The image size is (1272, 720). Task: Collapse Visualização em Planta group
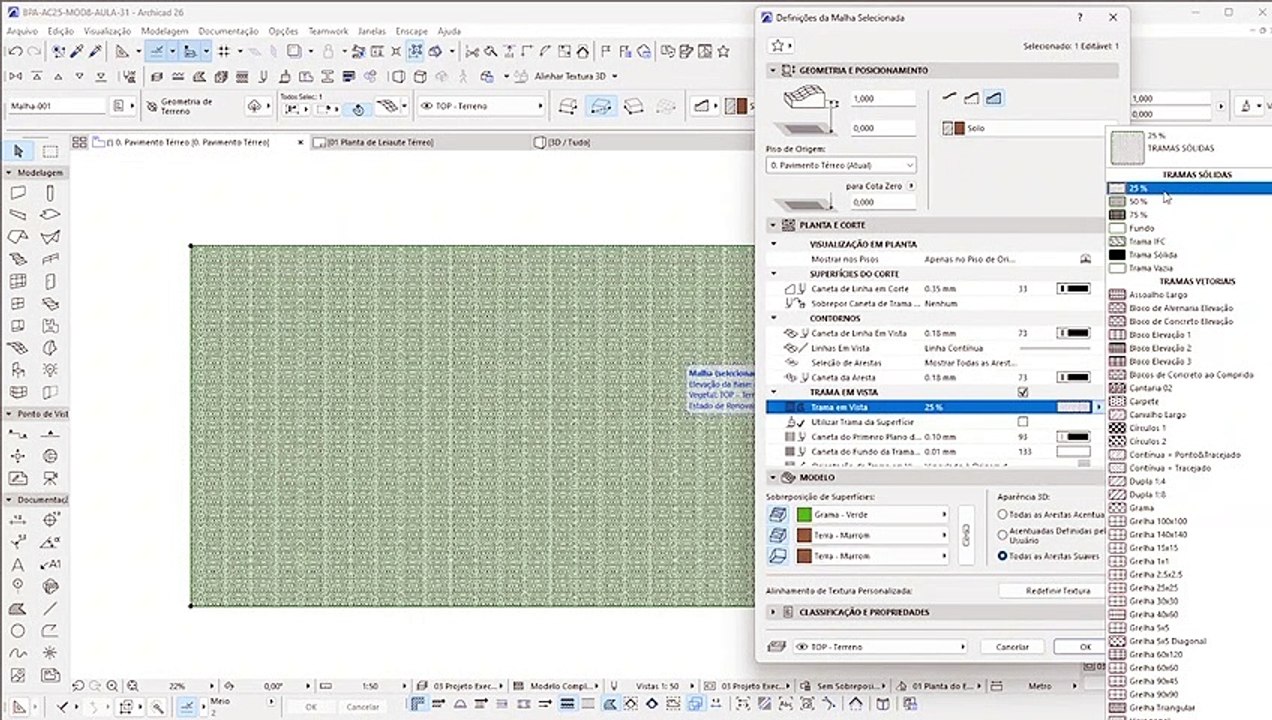pyautogui.click(x=773, y=244)
